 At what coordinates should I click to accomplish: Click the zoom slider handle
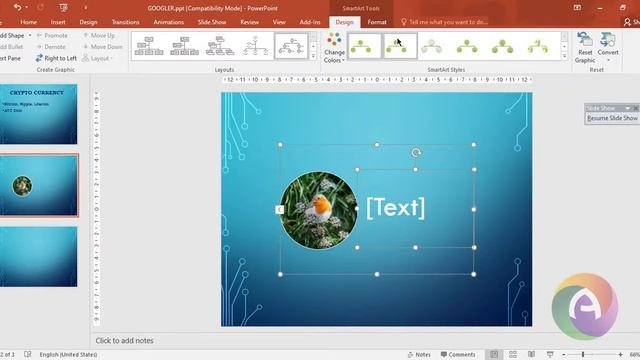583,354
